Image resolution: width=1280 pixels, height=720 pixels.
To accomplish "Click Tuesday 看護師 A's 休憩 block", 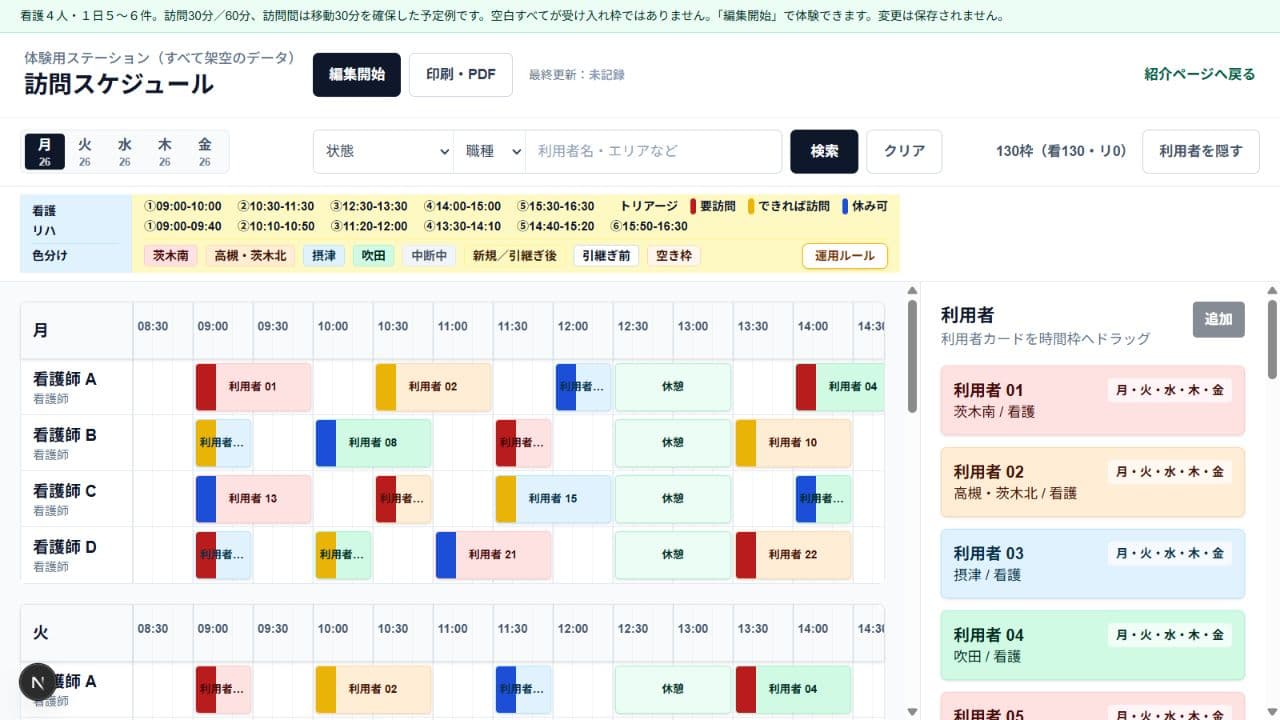I will pos(673,690).
